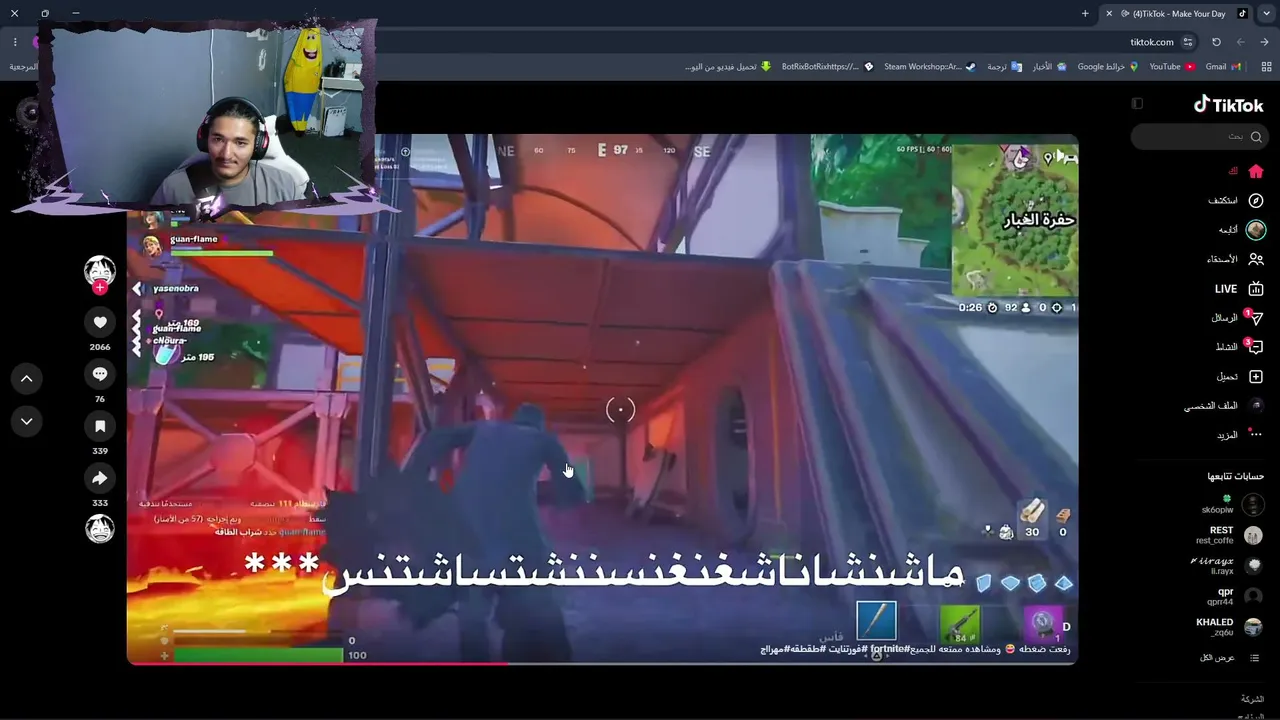Image resolution: width=1280 pixels, height=720 pixels.
Task: Open the comments on the video
Action: click(x=100, y=374)
